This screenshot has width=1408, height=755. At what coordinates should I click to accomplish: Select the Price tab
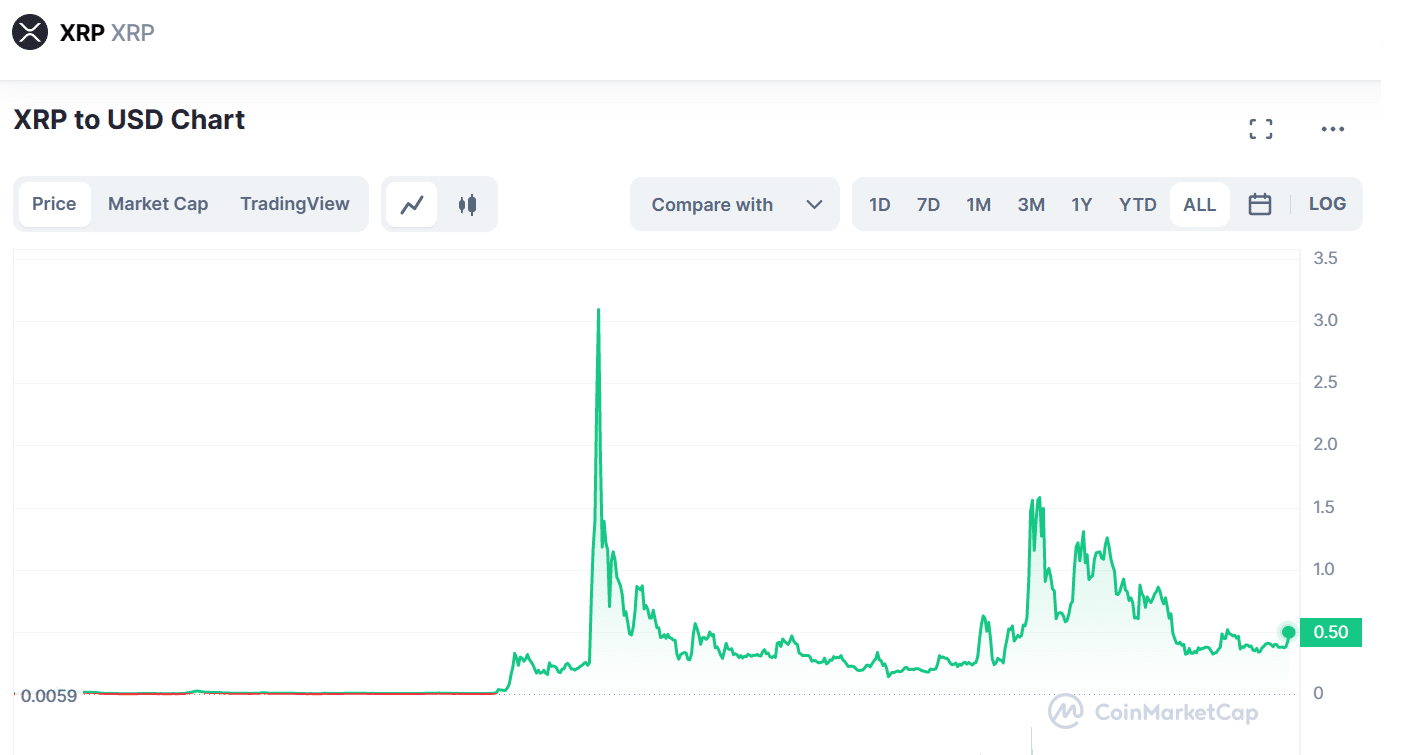54,204
